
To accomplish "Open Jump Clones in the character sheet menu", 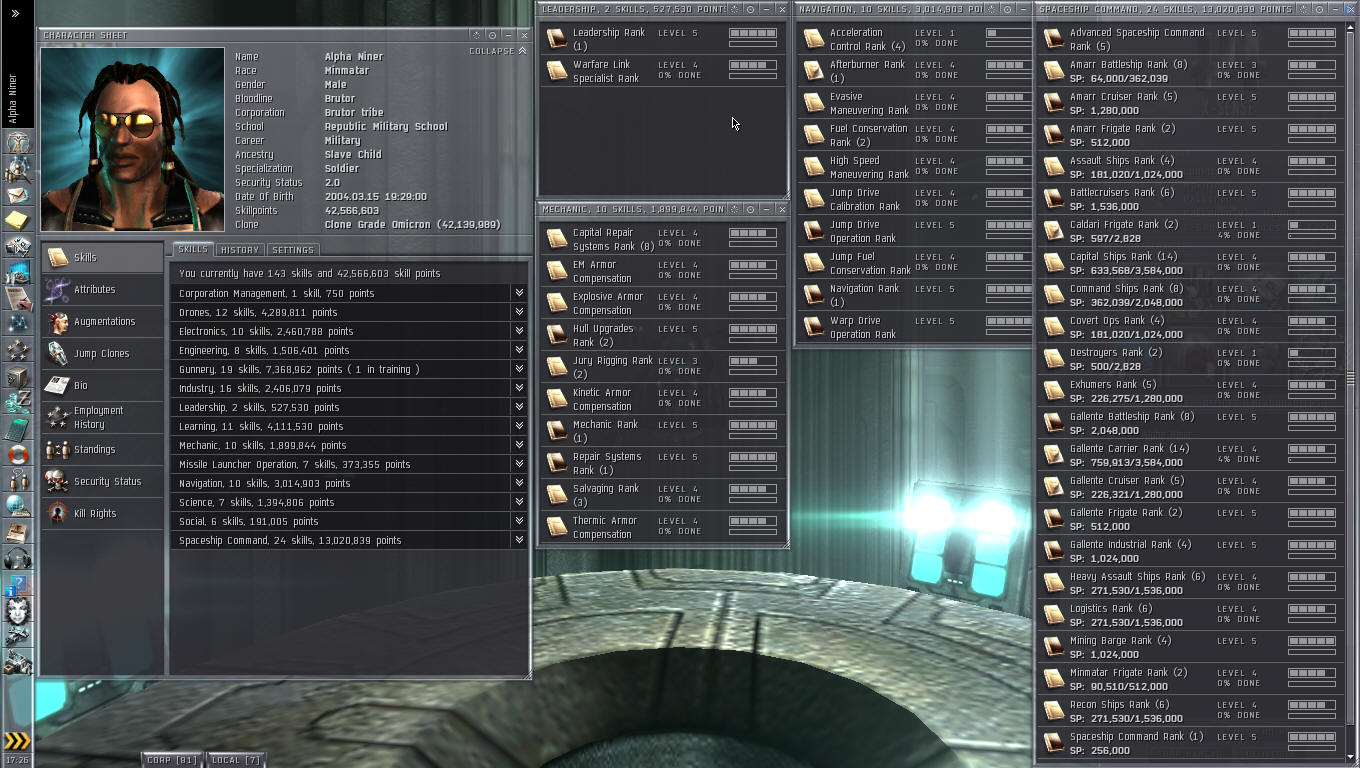I will coord(102,353).
